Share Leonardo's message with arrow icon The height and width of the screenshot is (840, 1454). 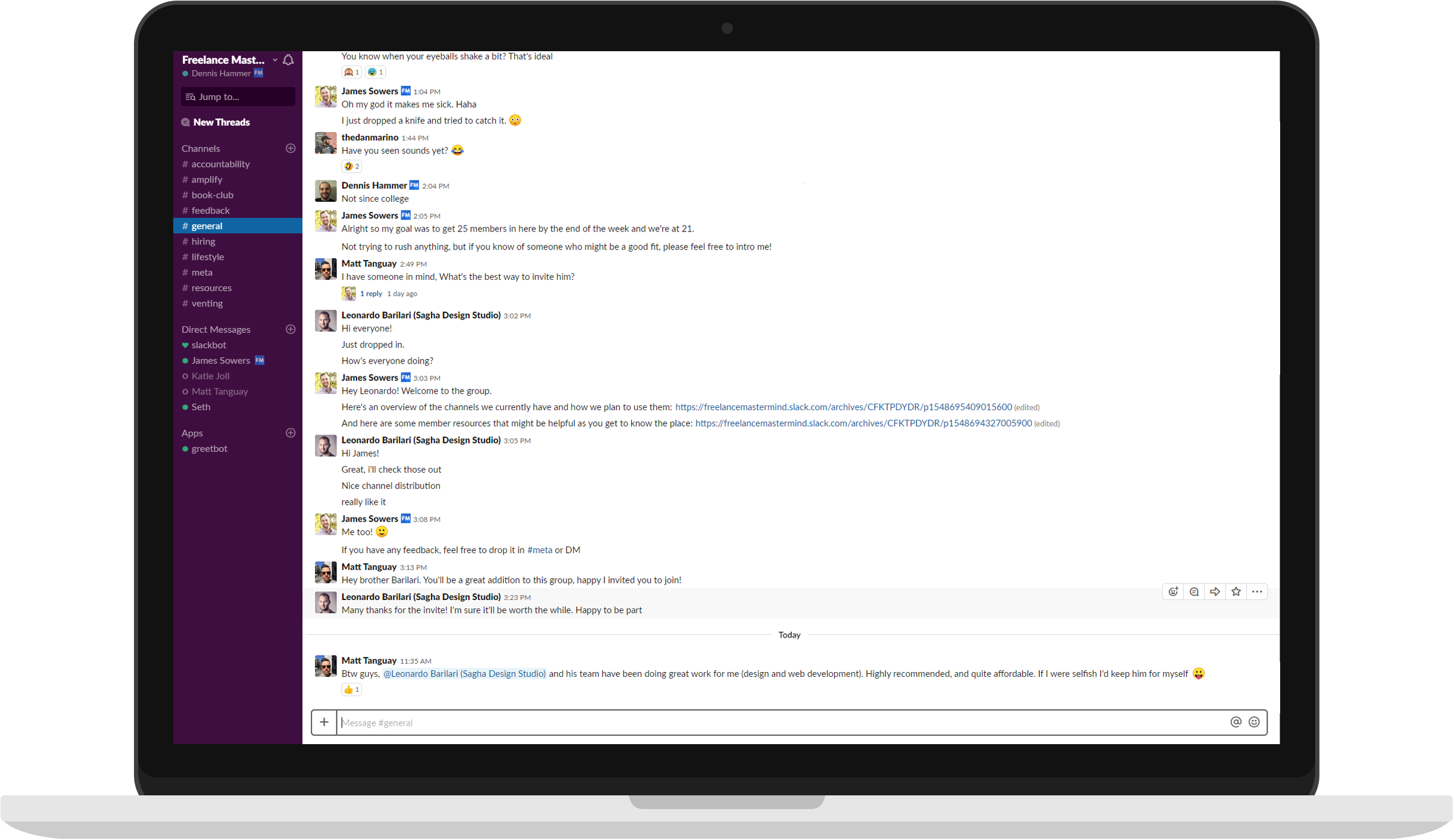click(1215, 592)
